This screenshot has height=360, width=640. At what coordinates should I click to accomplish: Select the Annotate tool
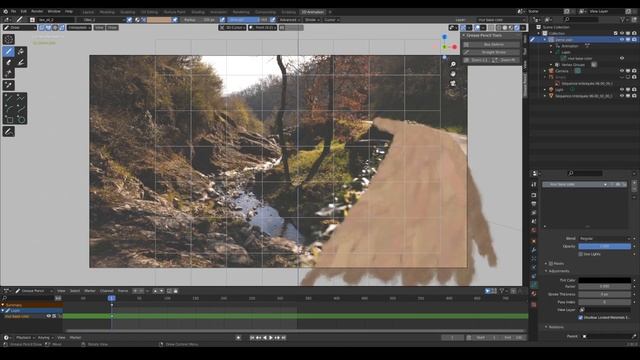click(9, 131)
